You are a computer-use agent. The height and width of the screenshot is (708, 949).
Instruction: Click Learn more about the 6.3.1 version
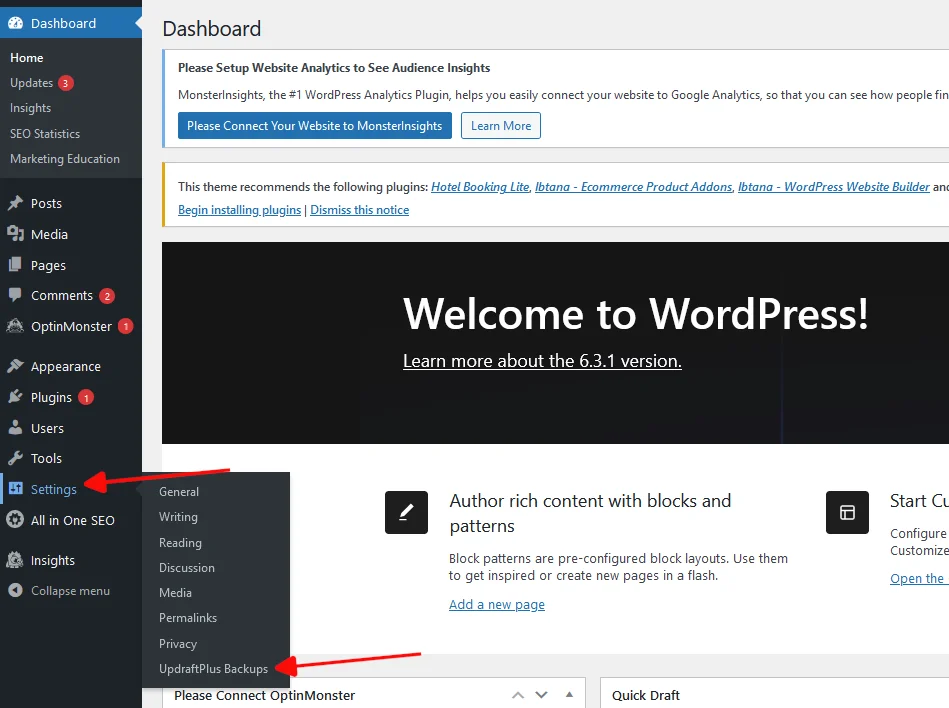pos(542,361)
